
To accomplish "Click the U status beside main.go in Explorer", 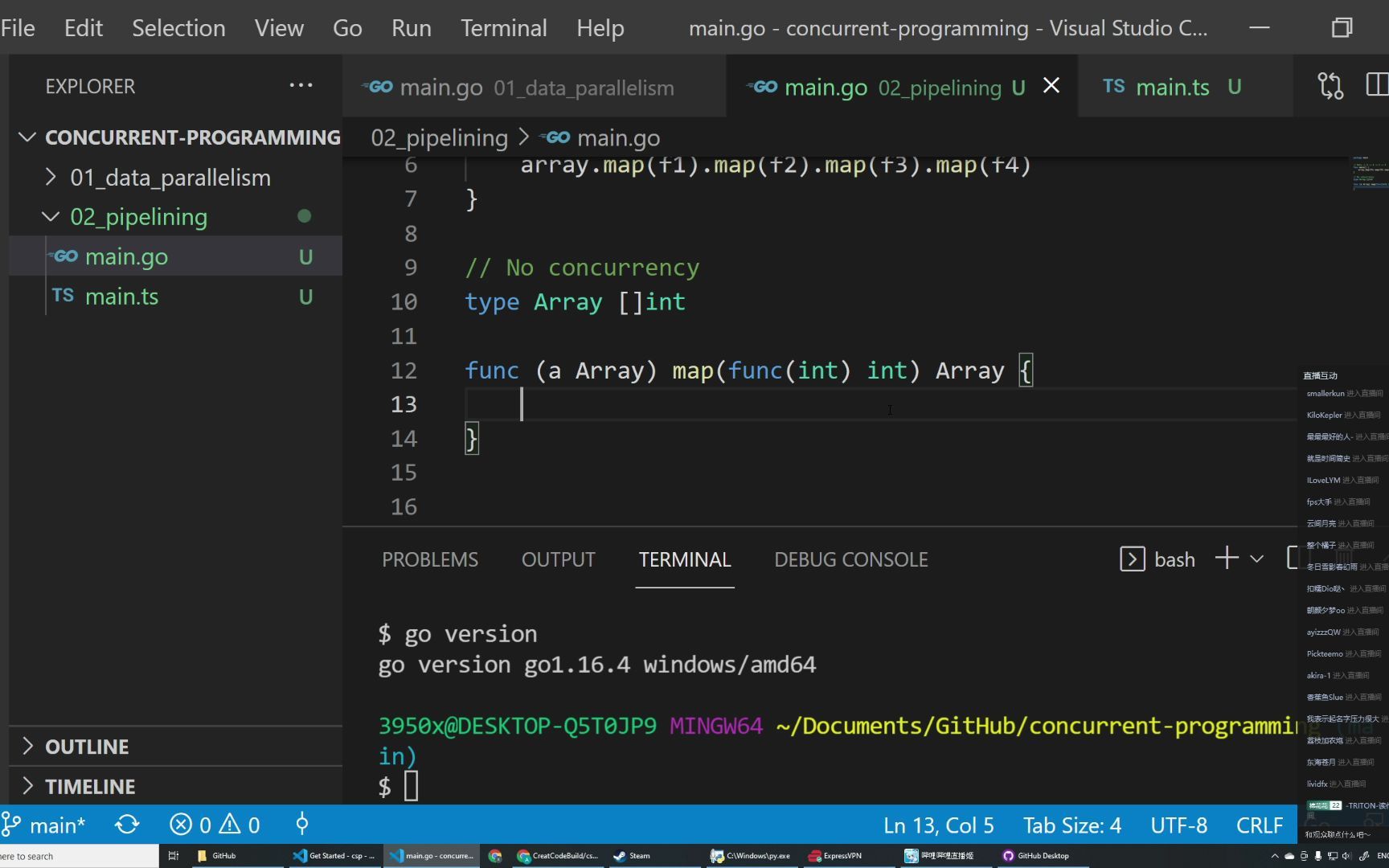I will point(305,257).
